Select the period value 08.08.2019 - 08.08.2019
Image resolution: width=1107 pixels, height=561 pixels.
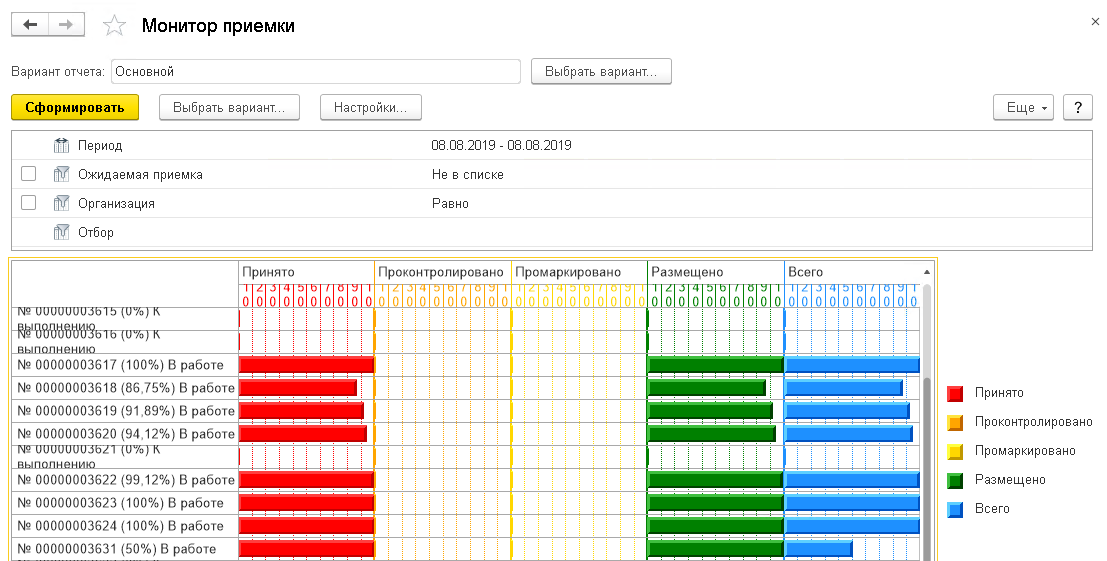(501, 146)
